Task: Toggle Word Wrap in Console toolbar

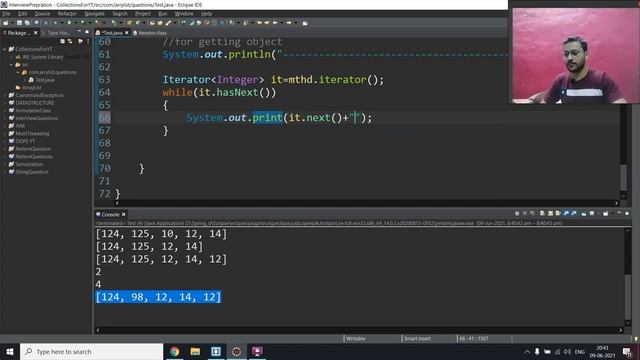Action: (x=558, y=213)
